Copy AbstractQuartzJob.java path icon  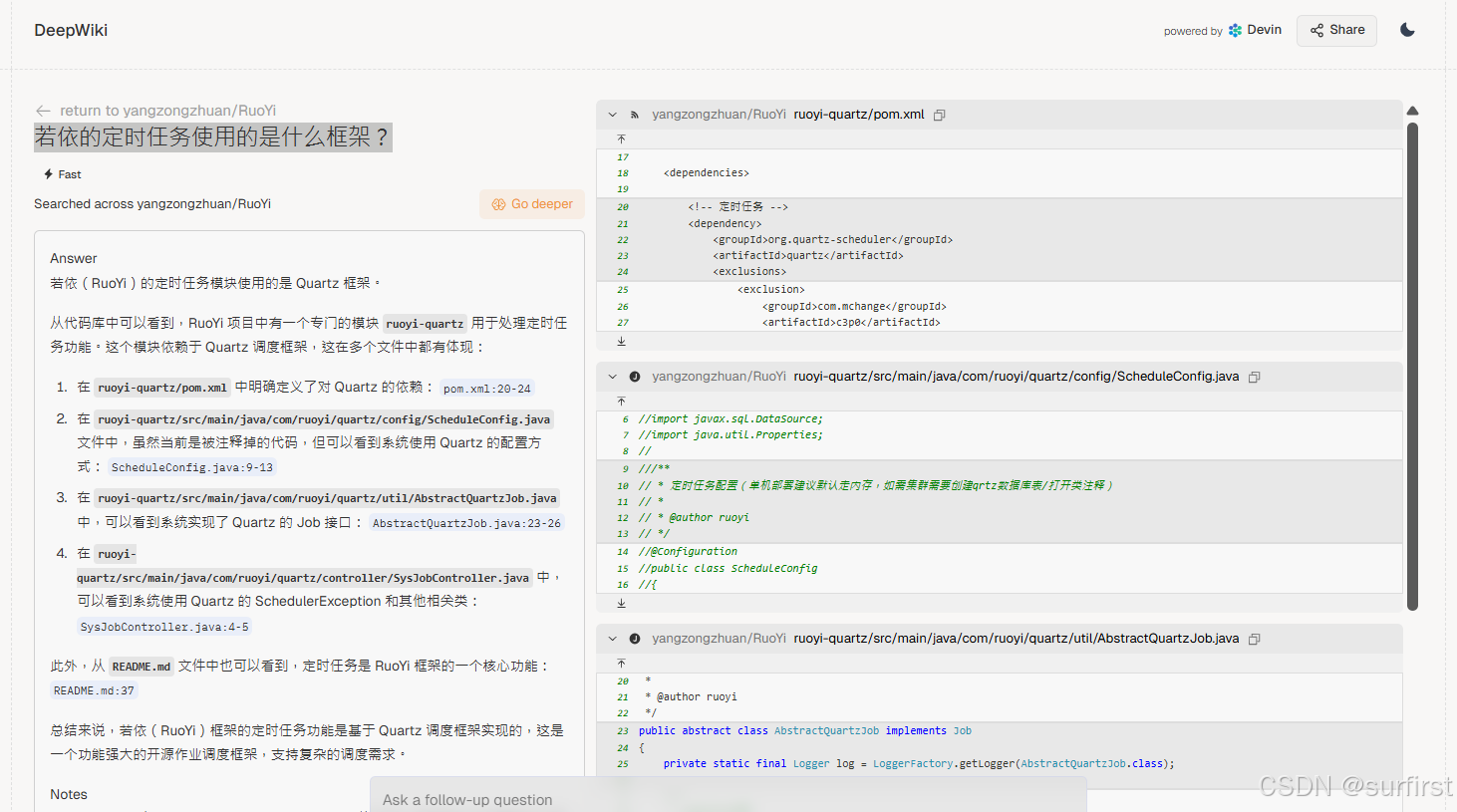pos(1255,639)
